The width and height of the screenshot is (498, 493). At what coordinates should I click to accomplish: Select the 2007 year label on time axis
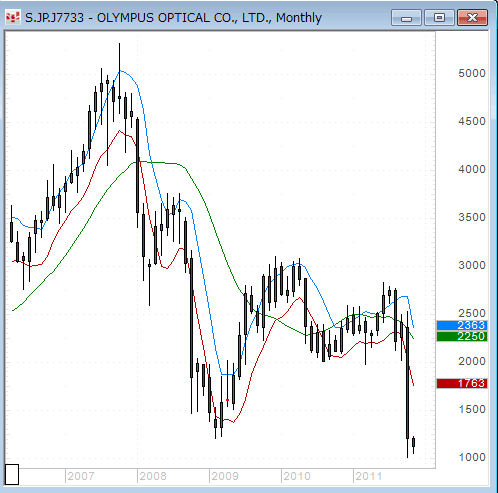tap(80, 476)
